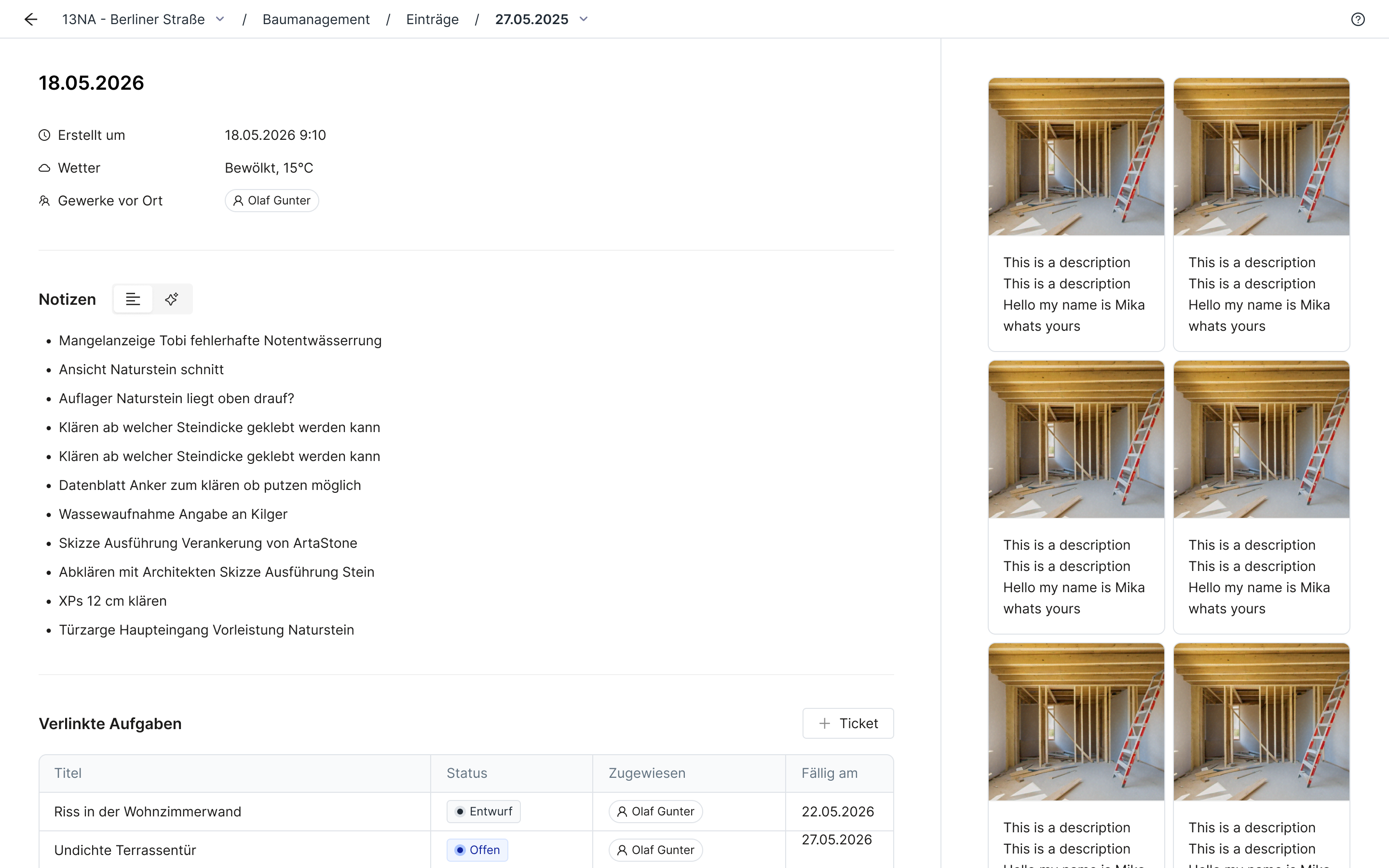
Task: Click the note XPs 12 cm klären
Action: (112, 601)
